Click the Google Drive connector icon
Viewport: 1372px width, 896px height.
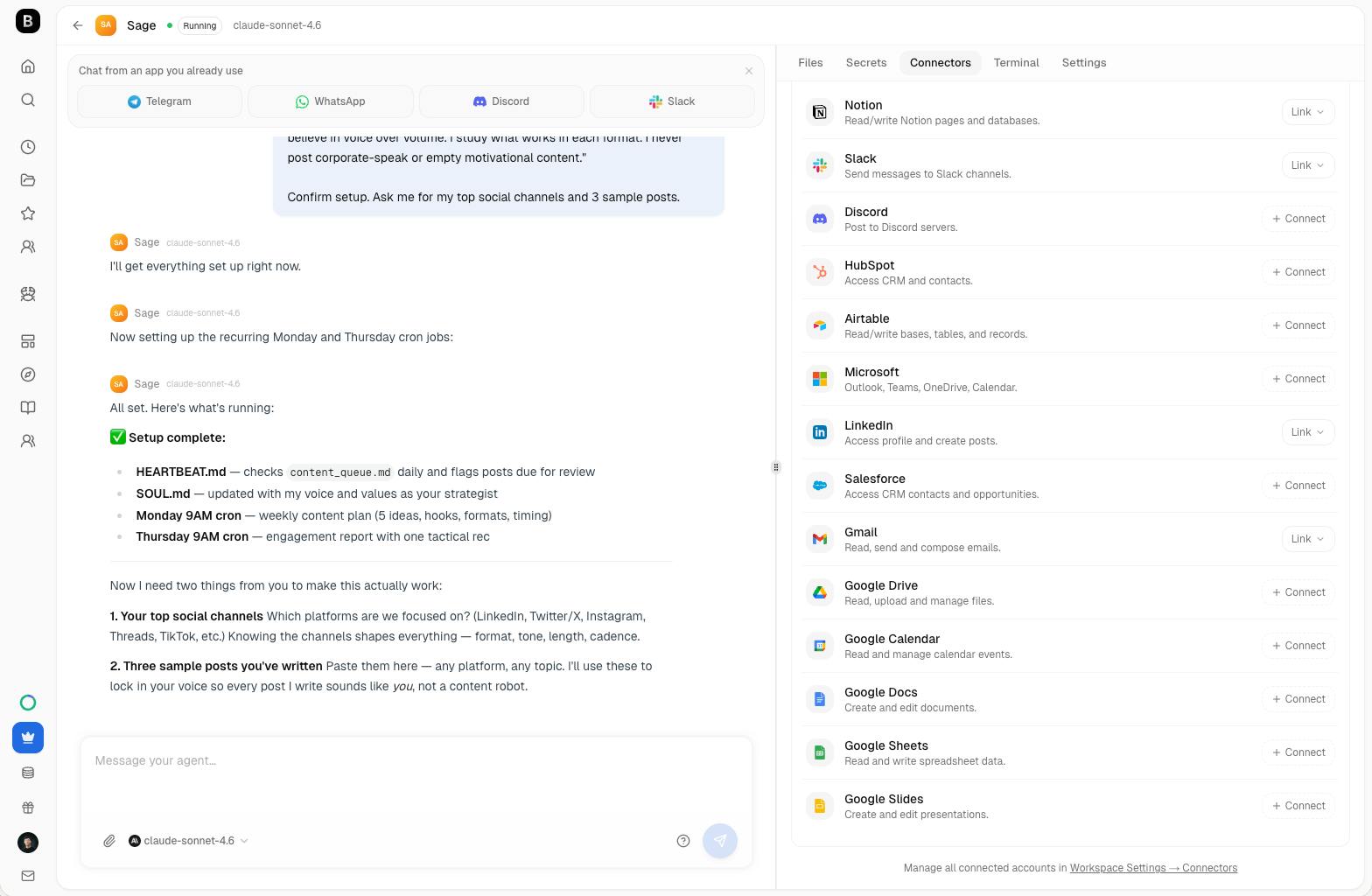[x=820, y=592]
